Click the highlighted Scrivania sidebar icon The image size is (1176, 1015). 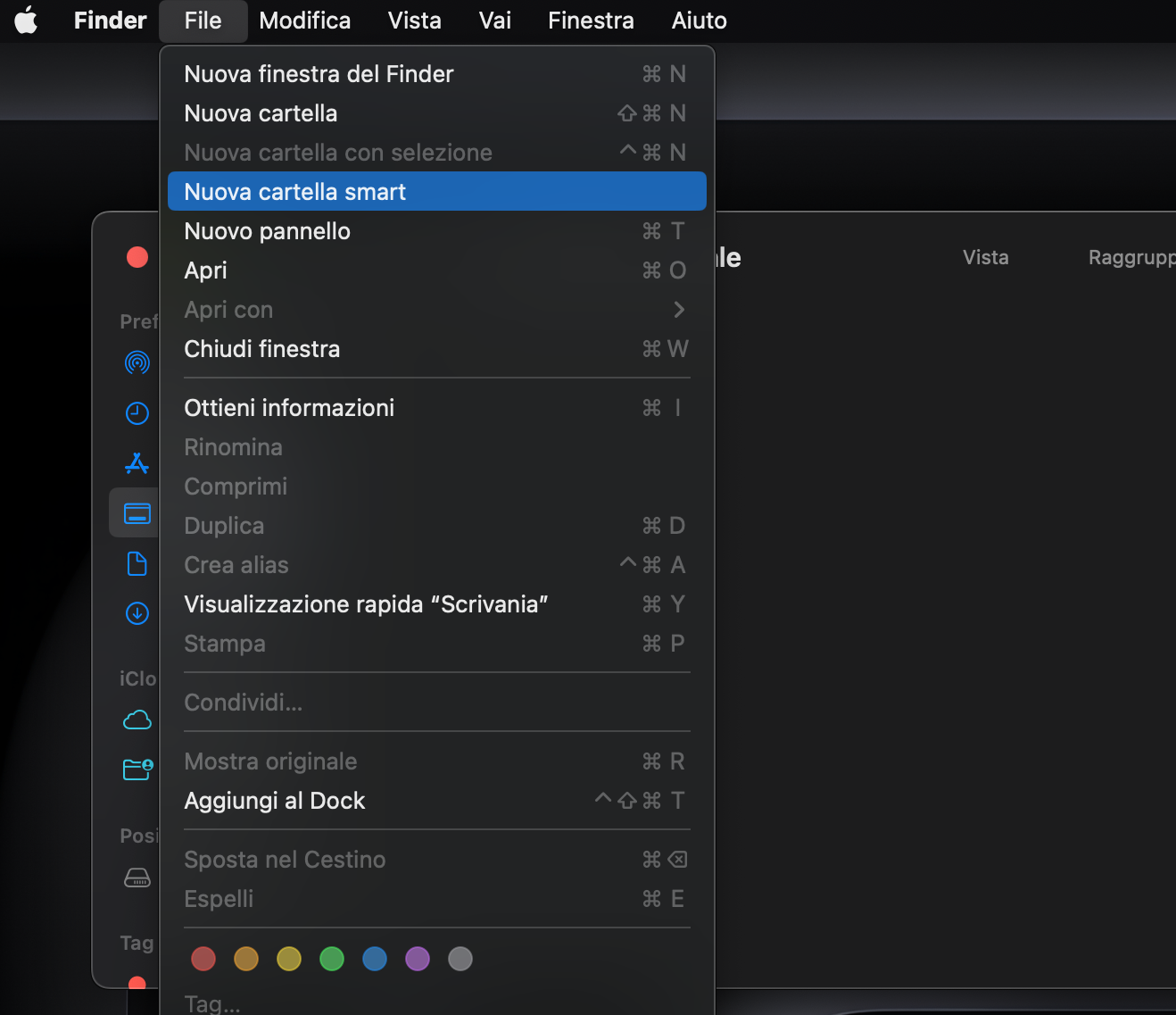tap(137, 512)
